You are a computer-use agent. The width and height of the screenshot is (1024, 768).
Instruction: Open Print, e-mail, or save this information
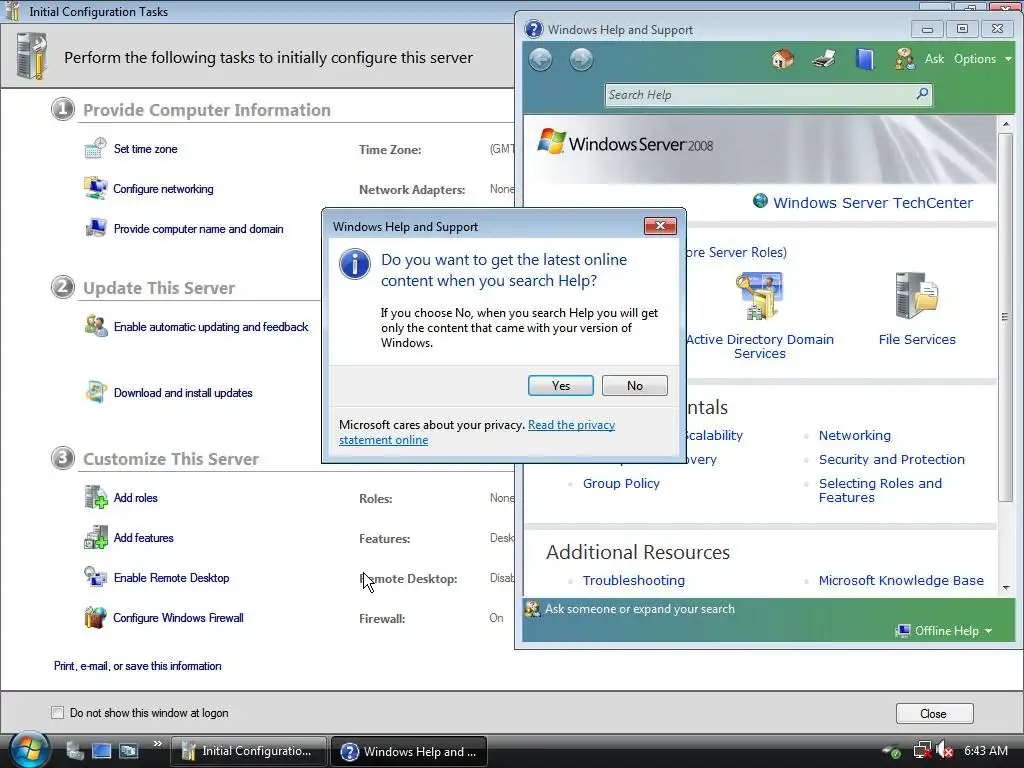coord(137,666)
